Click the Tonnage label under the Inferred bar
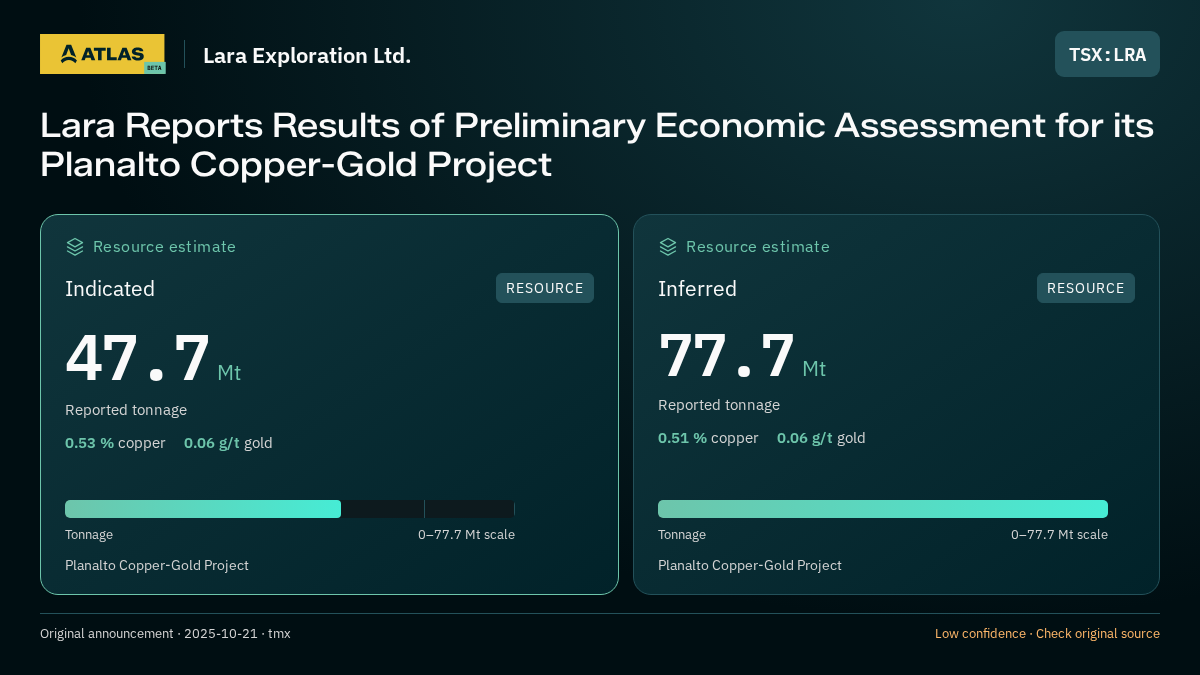 pos(682,535)
